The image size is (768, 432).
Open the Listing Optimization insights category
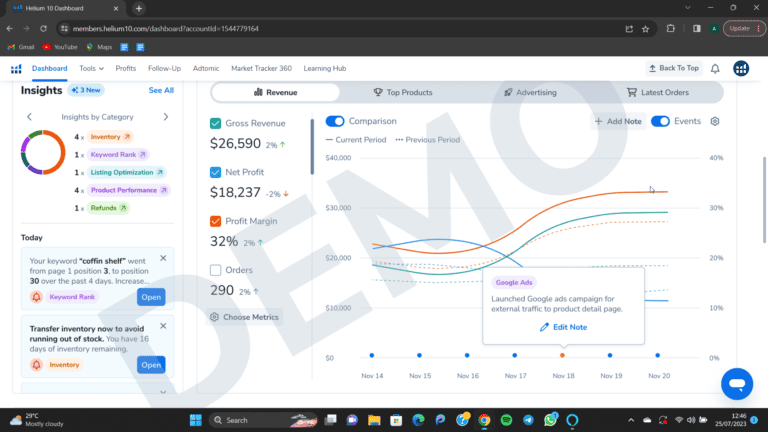[126, 172]
